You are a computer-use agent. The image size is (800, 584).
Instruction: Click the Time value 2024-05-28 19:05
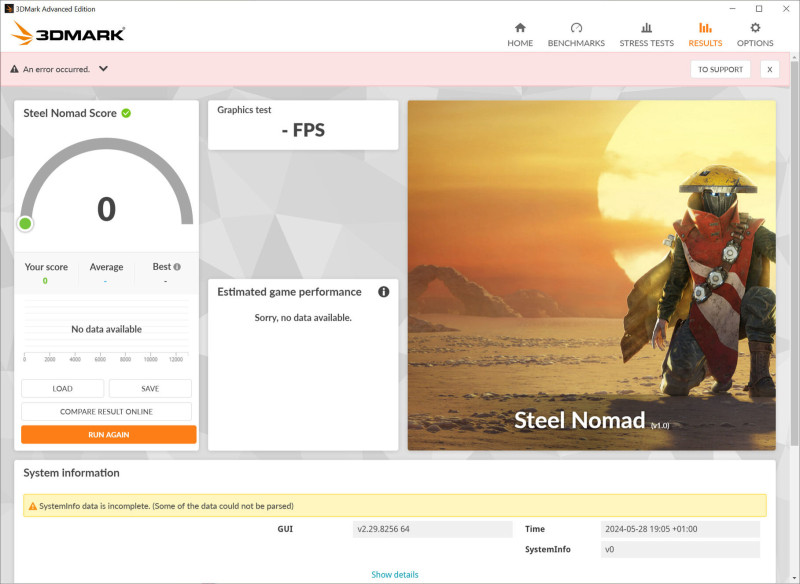pos(680,529)
